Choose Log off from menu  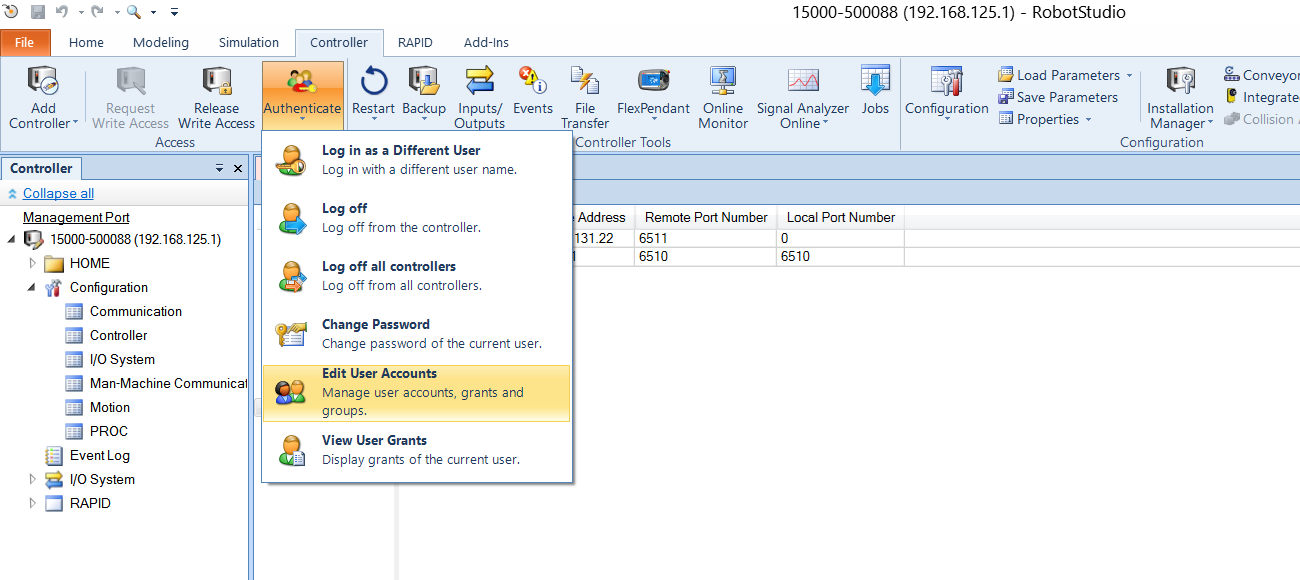[x=417, y=218]
